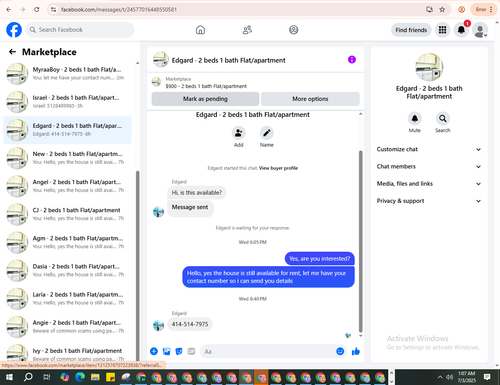Screen dimensions: 500x385
Task: Add people to the chat
Action: tap(238, 133)
